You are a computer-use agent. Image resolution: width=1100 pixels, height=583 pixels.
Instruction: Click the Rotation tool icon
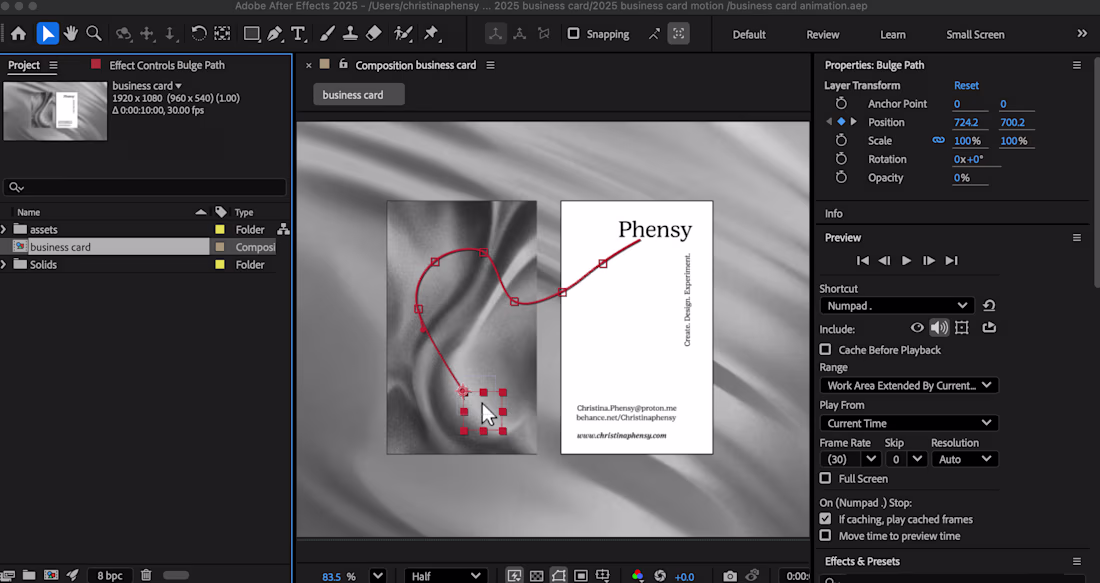point(199,34)
